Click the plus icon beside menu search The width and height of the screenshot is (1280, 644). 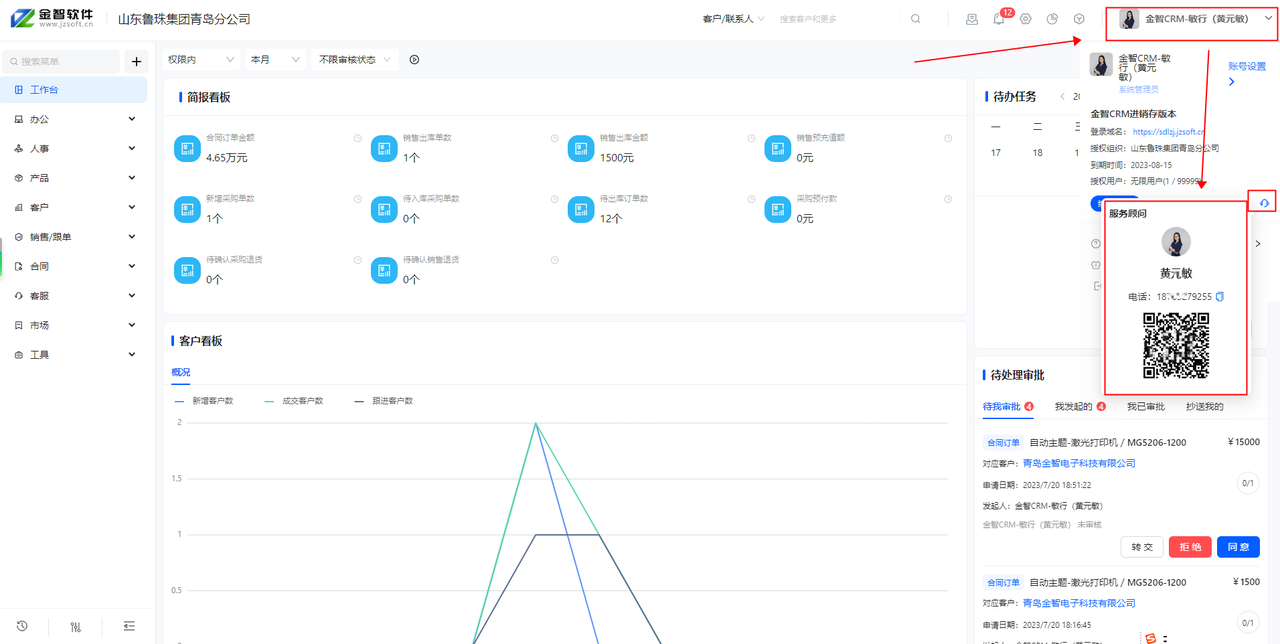point(137,62)
